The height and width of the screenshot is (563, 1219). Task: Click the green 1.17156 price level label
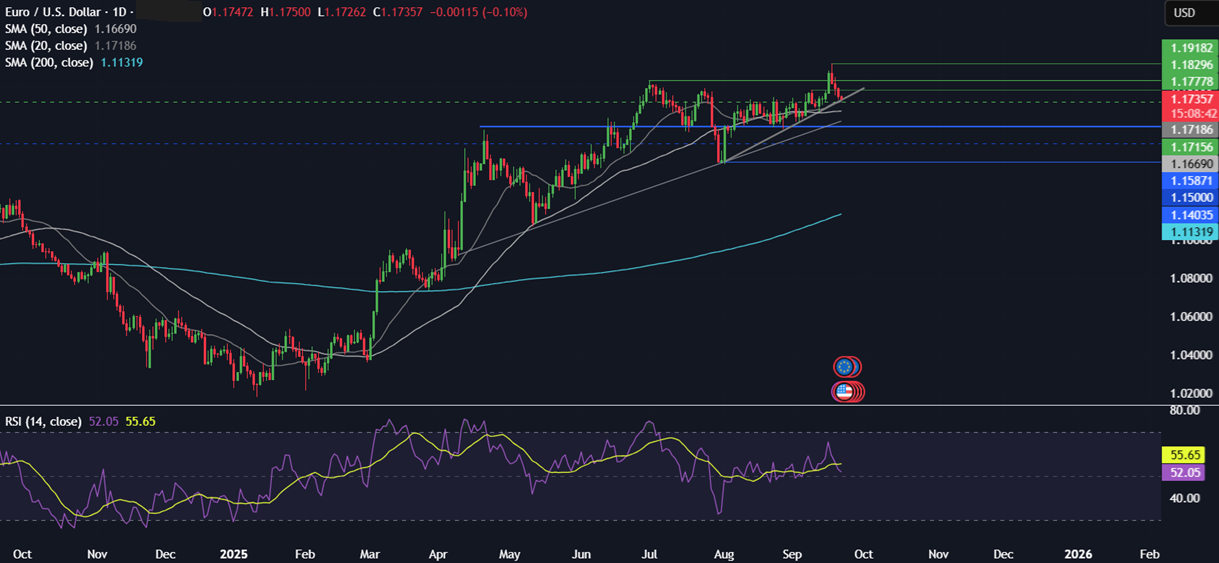click(1189, 146)
